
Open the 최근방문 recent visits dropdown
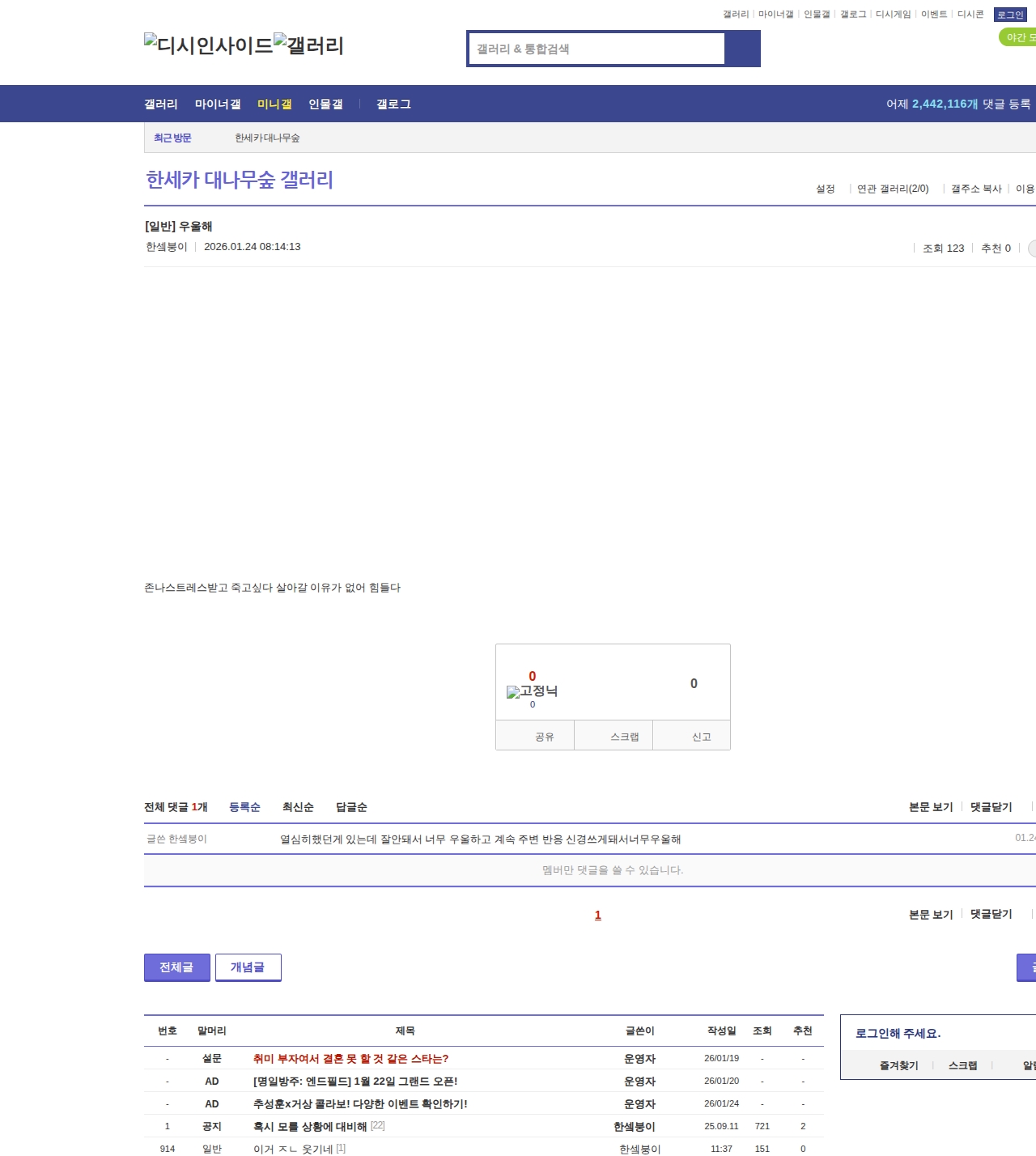[172, 138]
